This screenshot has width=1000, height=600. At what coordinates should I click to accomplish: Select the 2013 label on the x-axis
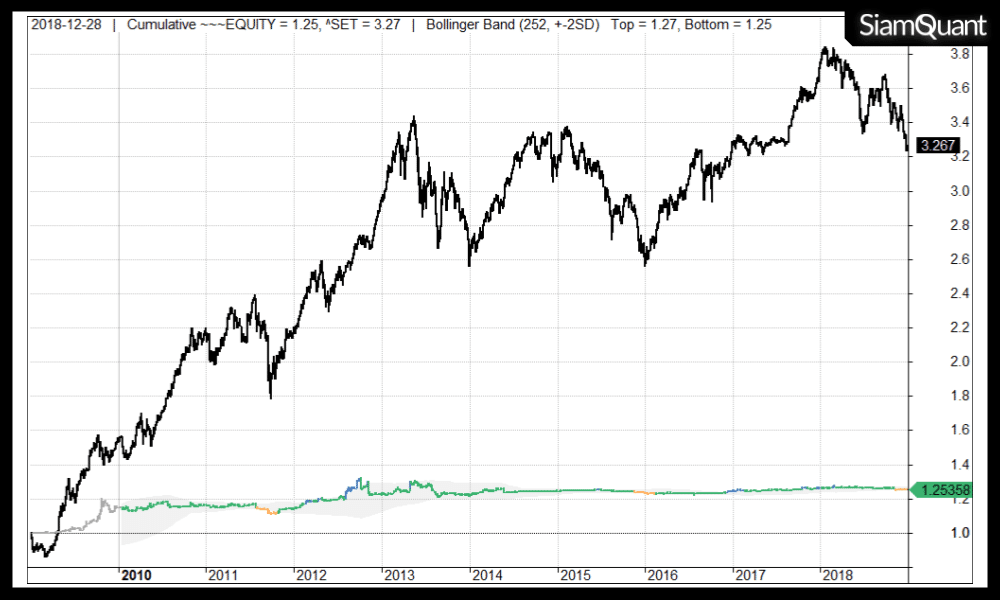399,575
